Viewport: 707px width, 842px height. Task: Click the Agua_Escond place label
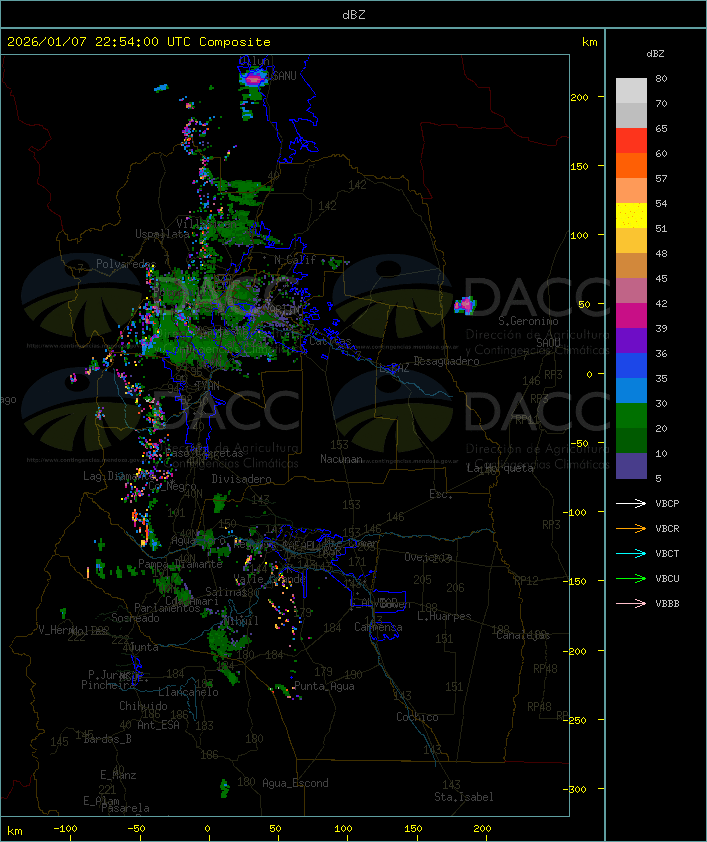(295, 783)
